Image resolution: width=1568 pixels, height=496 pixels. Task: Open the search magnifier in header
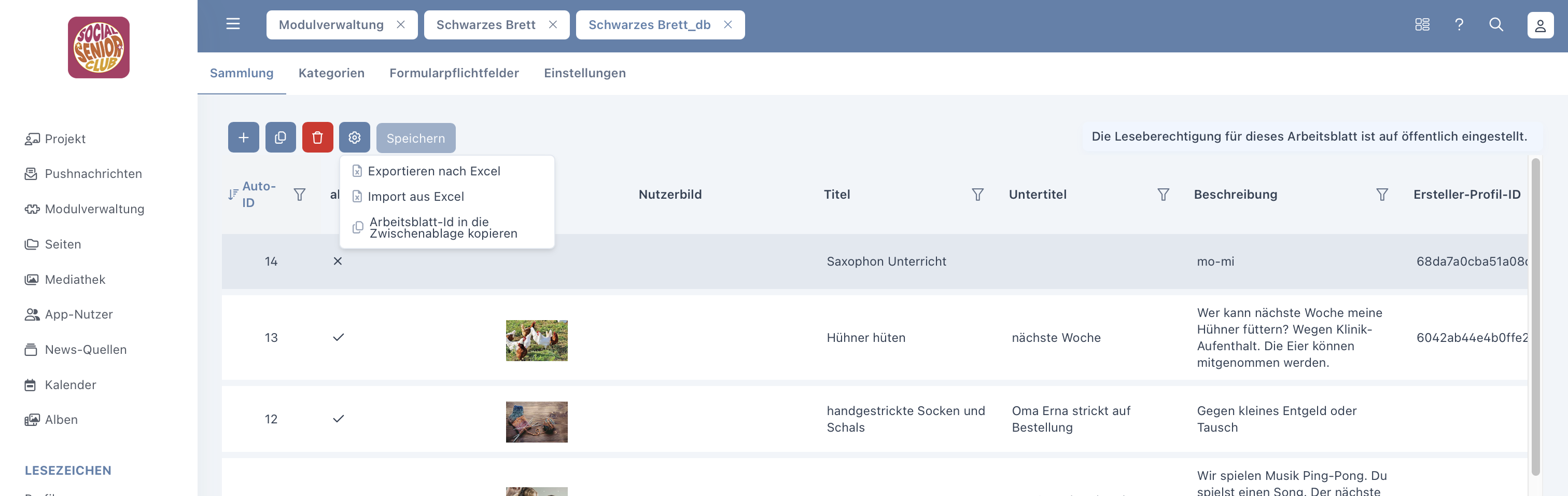1495,25
